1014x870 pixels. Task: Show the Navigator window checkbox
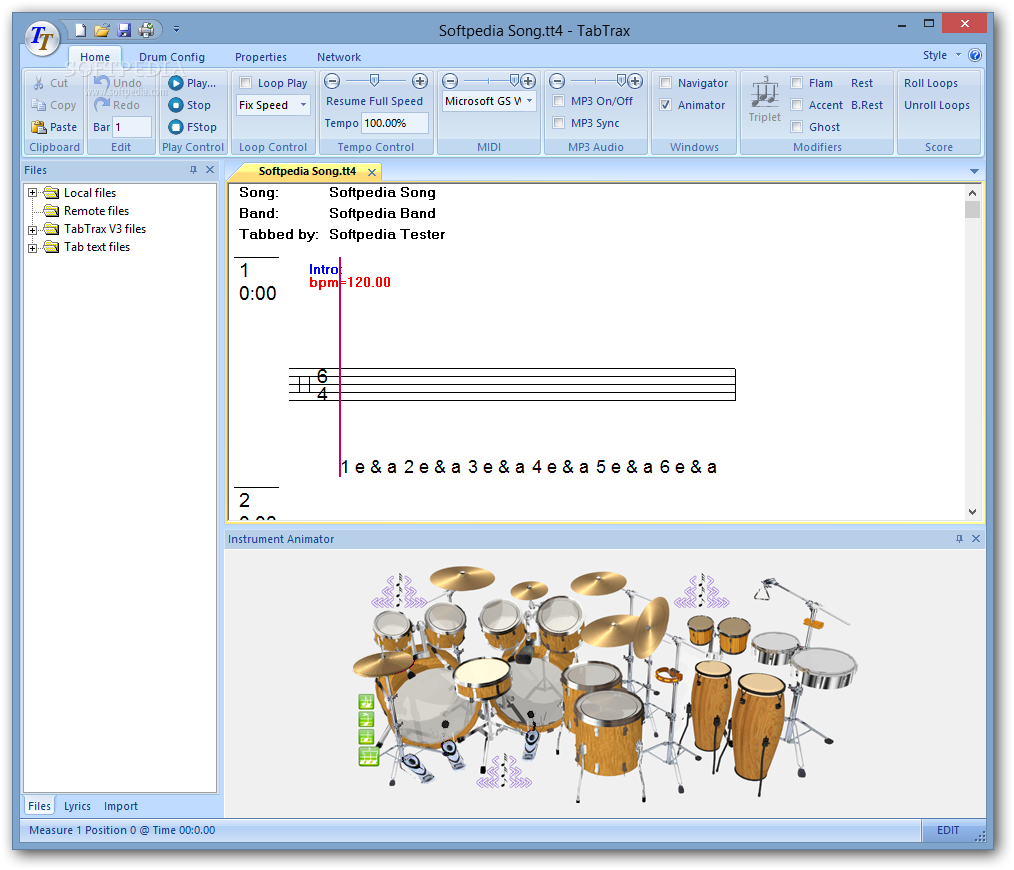coord(665,83)
